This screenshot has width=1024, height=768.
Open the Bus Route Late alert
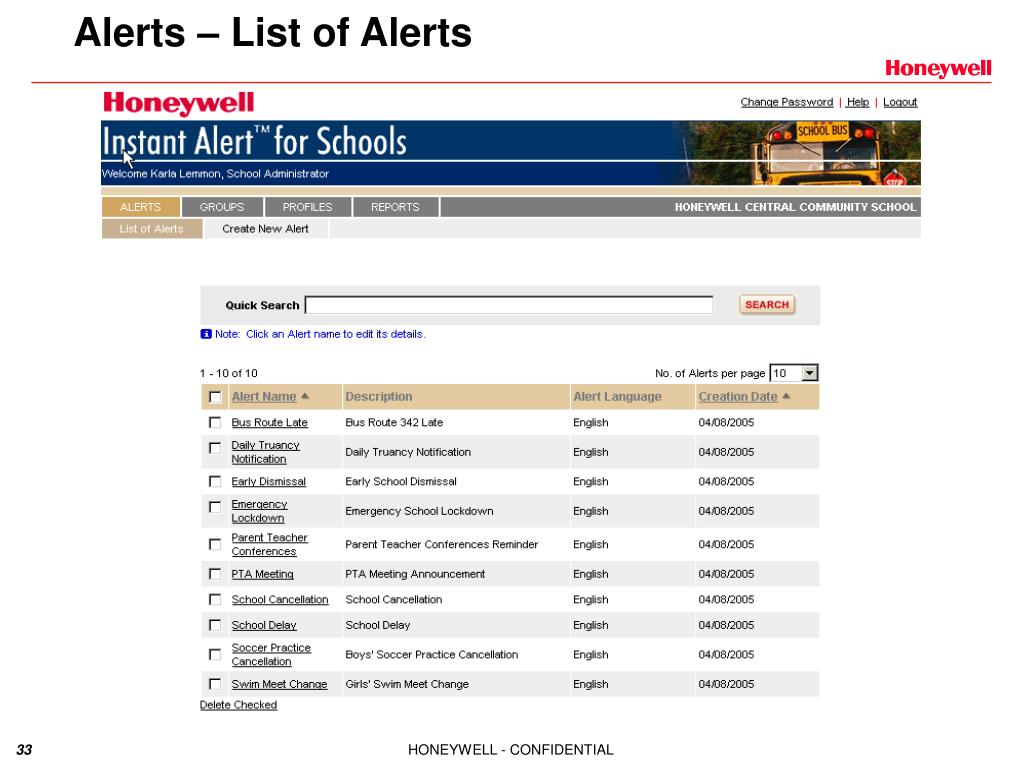(x=269, y=423)
